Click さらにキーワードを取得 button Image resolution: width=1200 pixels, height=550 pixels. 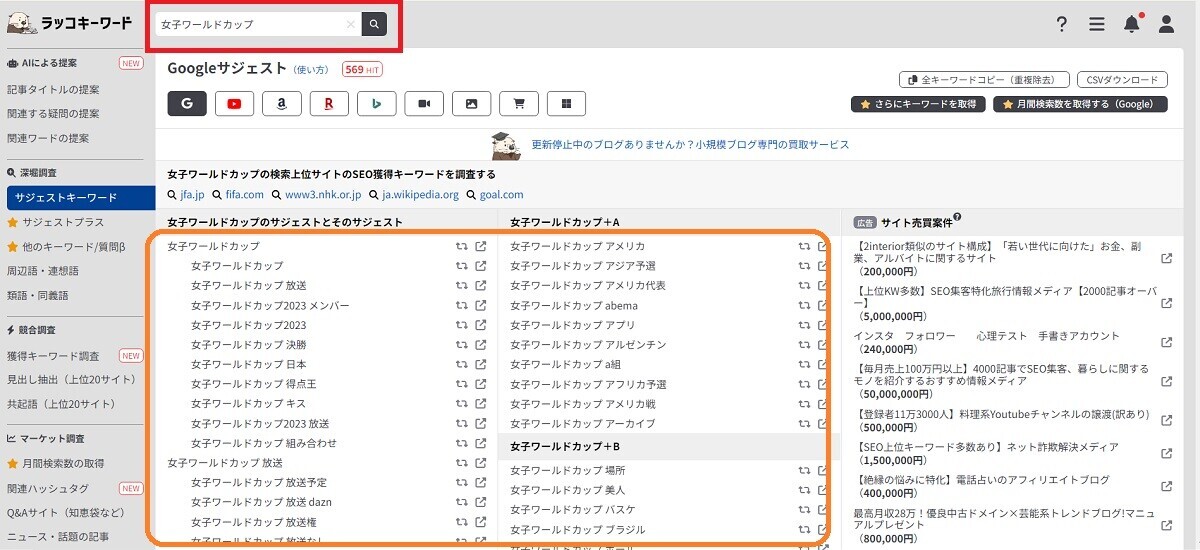point(918,104)
